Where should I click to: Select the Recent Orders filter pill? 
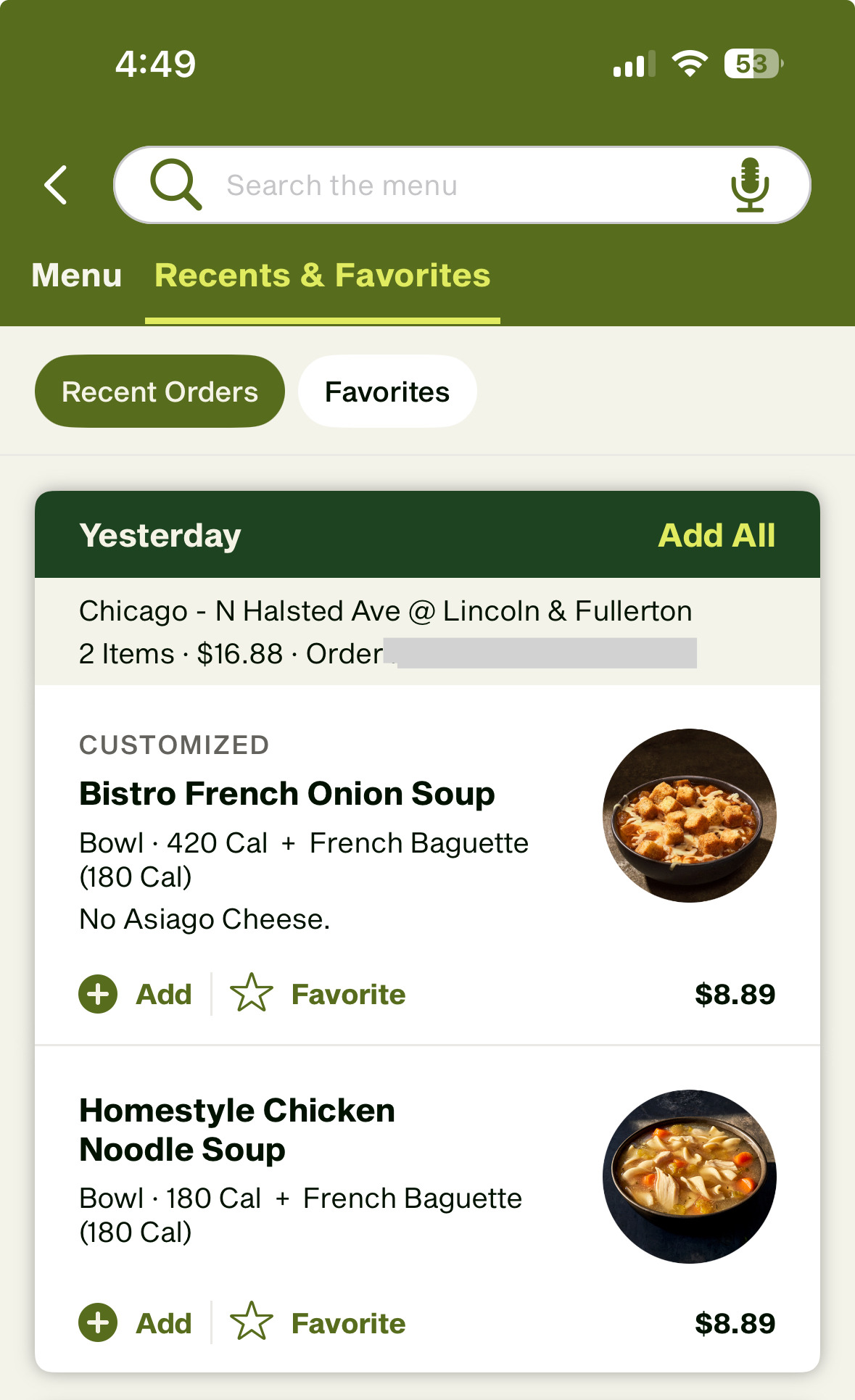[x=160, y=392]
